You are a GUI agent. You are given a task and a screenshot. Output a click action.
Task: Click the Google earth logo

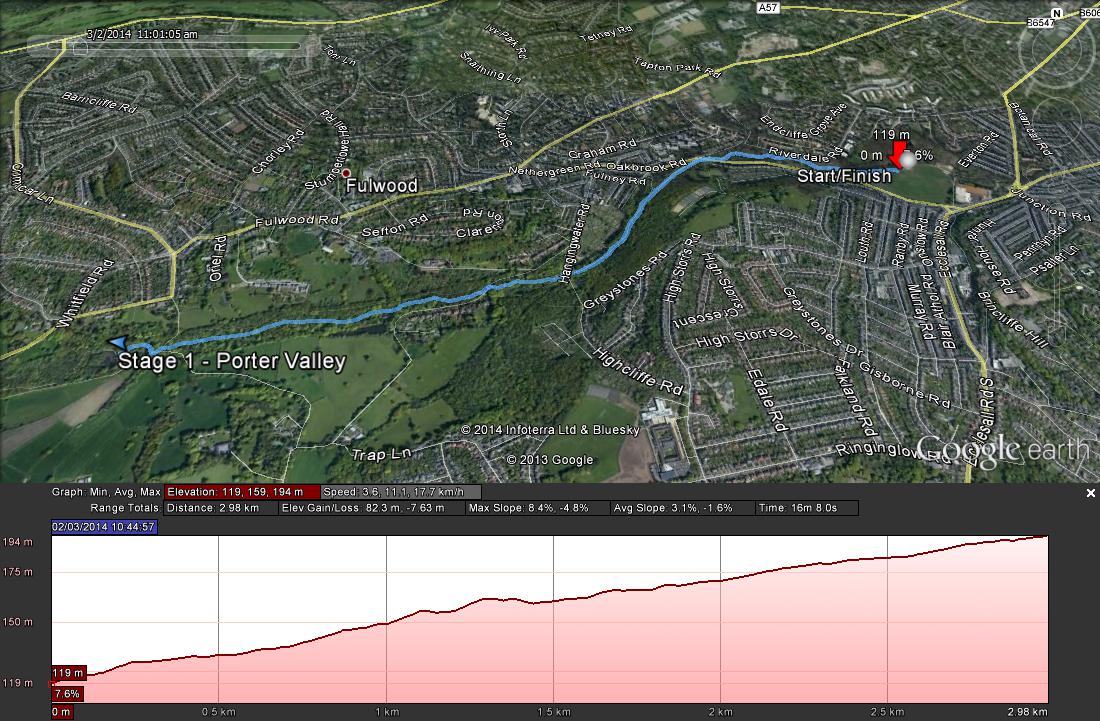click(1002, 450)
